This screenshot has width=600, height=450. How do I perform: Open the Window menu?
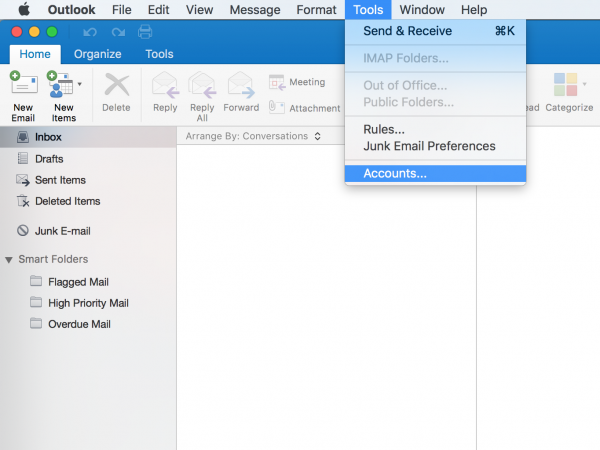(x=422, y=10)
